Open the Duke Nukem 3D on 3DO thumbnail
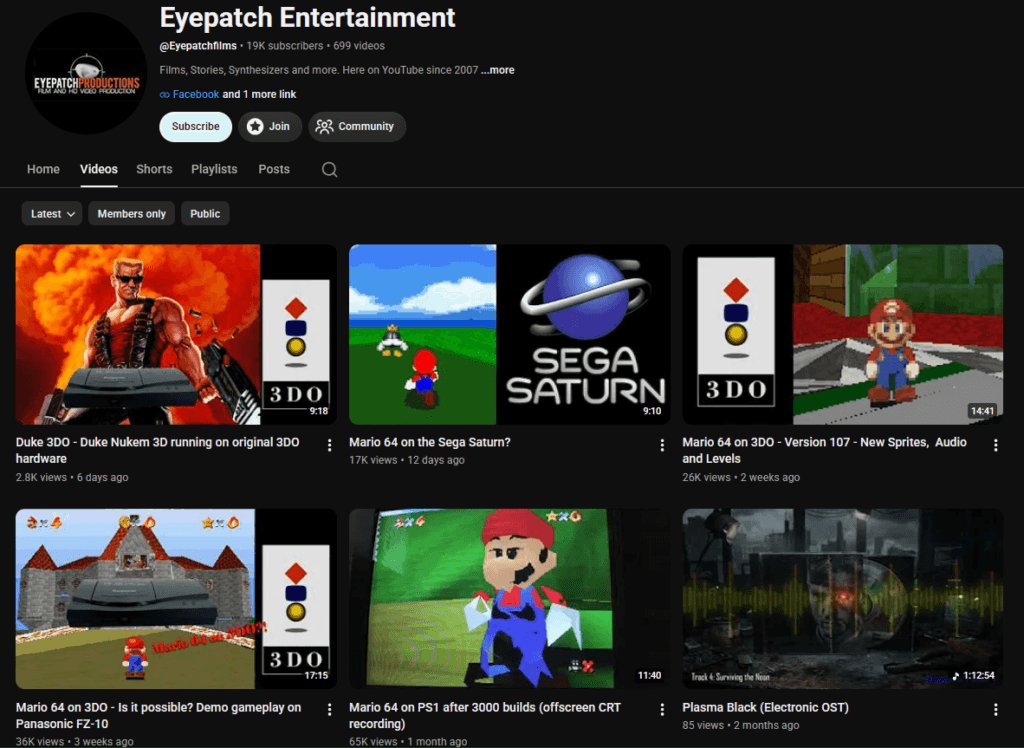Viewport: 1024px width, 748px height. pyautogui.click(x=176, y=334)
